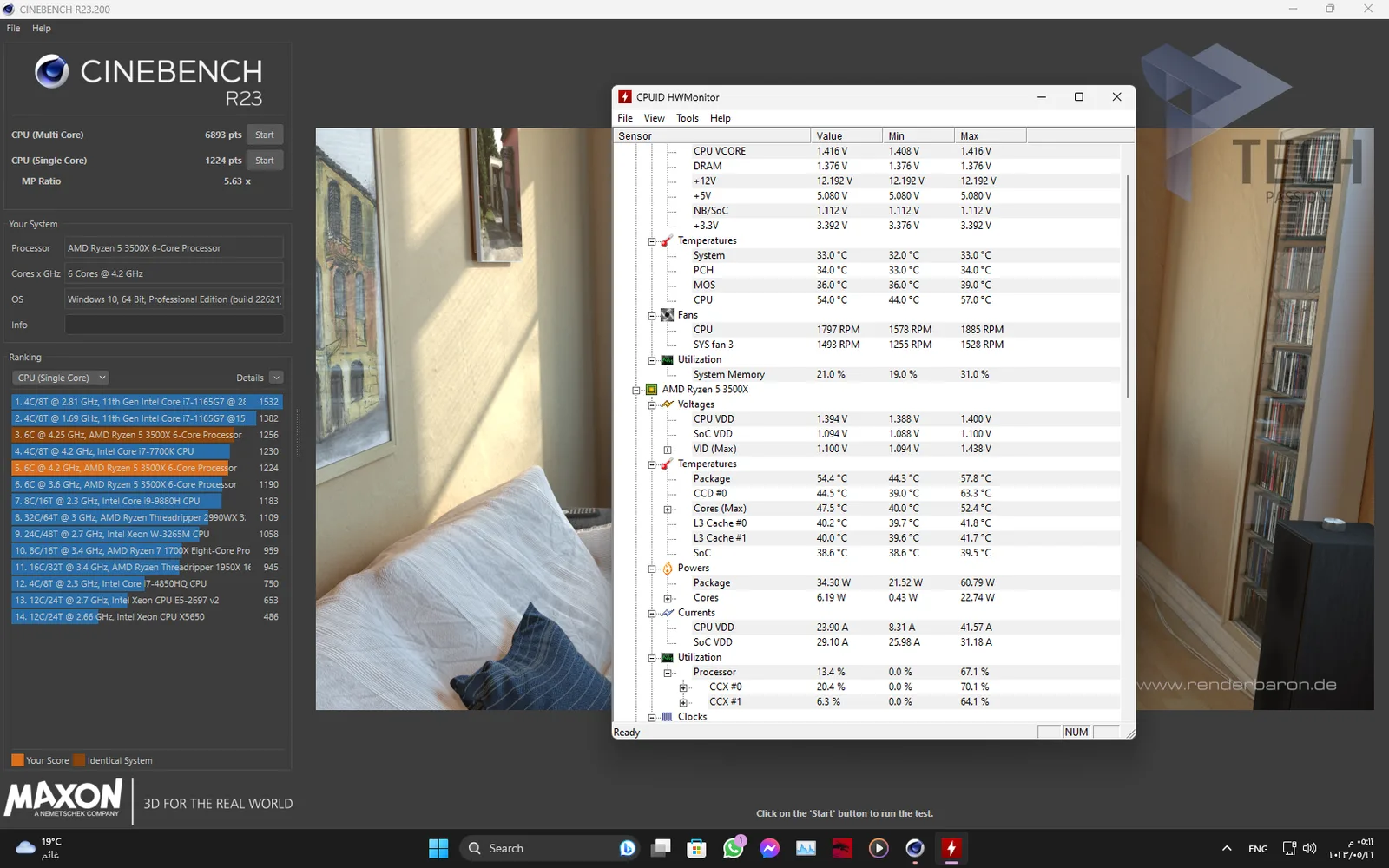Click the taskbar Search box
Viewport: 1389px width, 868px height.
pyautogui.click(x=550, y=848)
